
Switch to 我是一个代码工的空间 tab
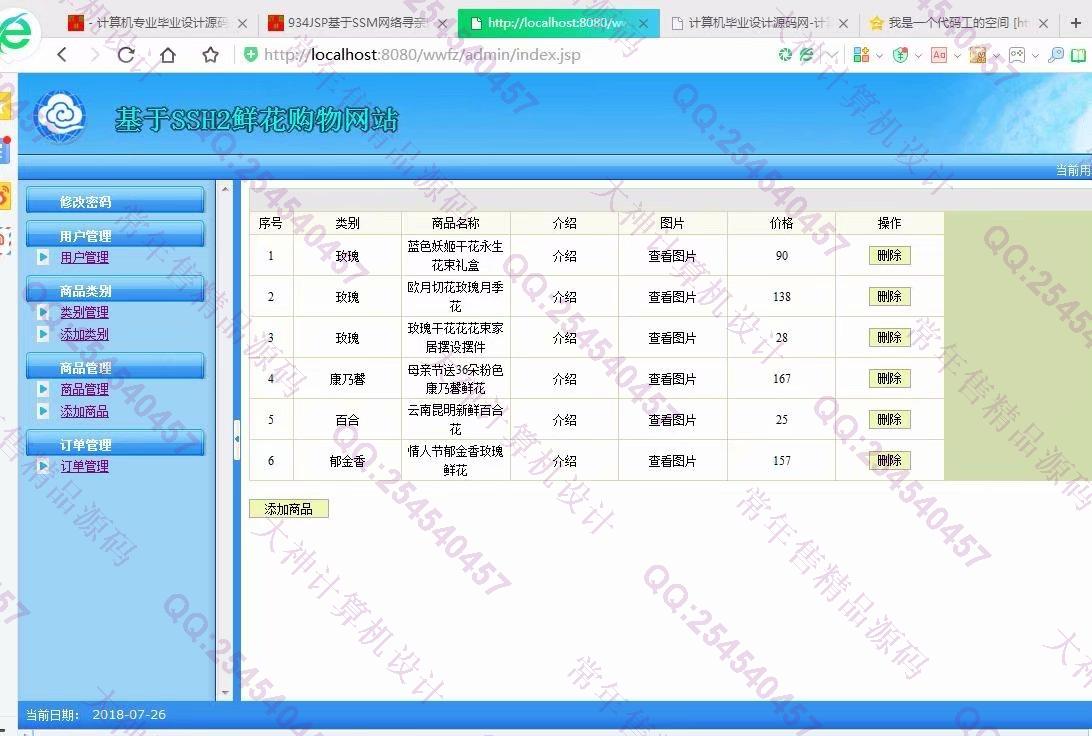tap(958, 23)
